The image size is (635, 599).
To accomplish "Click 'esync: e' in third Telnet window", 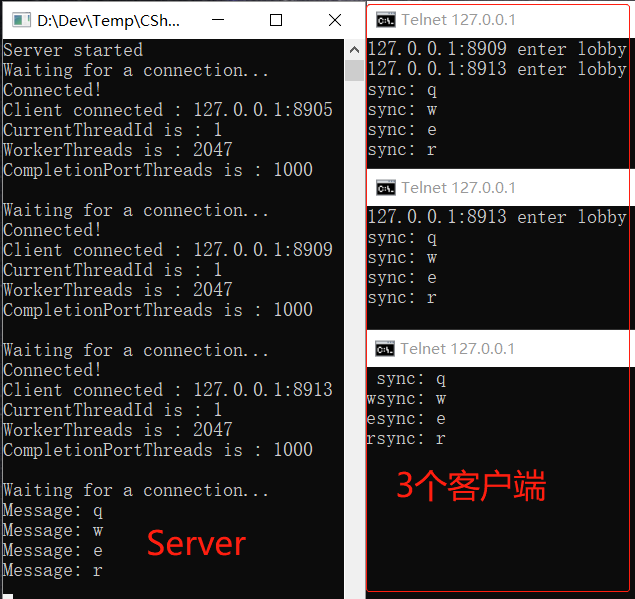I will point(406,419).
